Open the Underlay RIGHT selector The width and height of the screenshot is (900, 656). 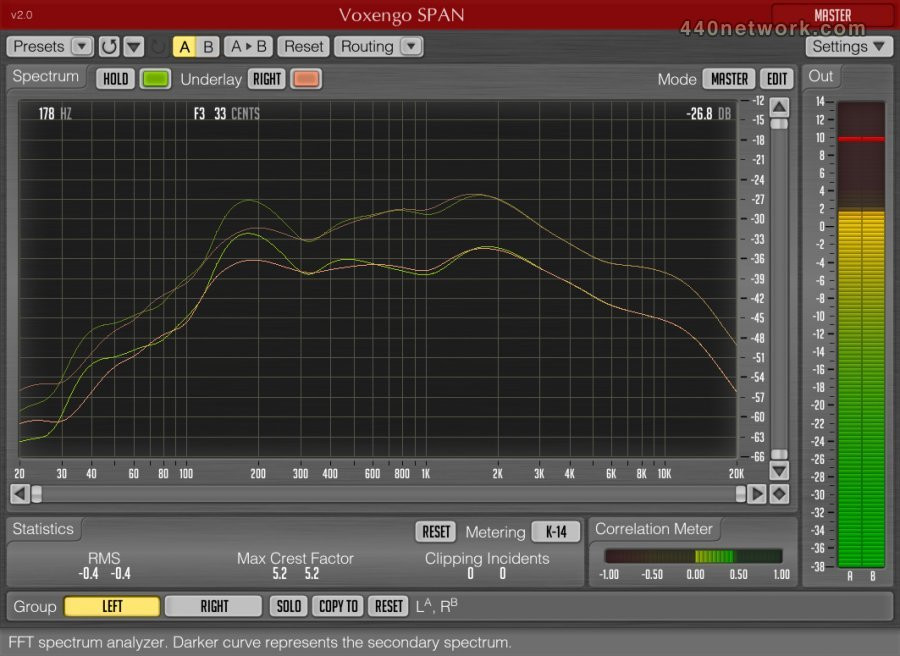point(267,79)
